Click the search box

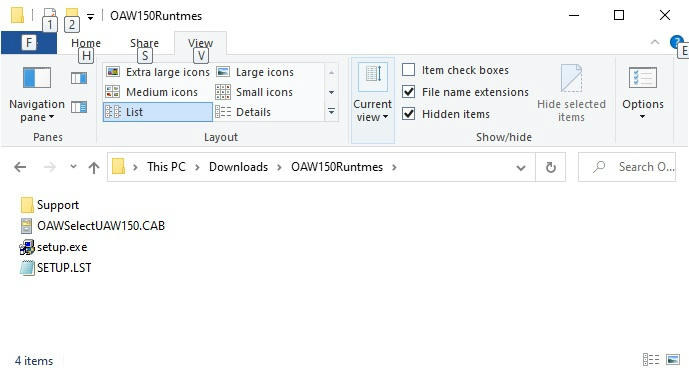(x=627, y=167)
